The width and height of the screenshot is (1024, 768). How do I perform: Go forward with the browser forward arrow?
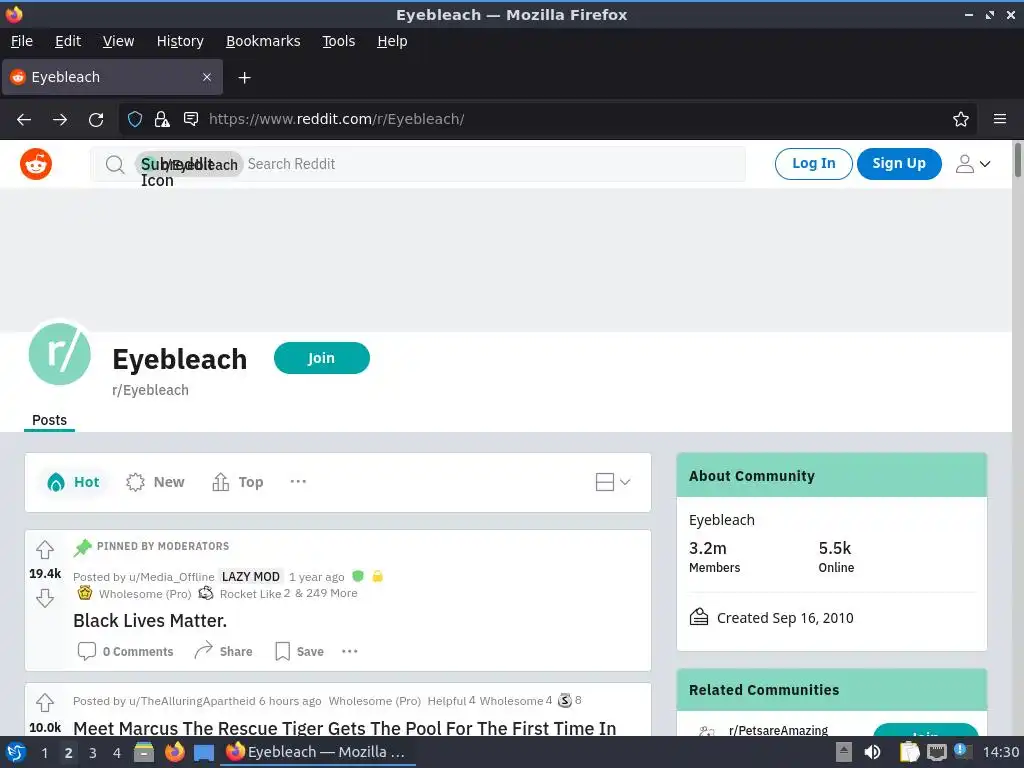(60, 120)
